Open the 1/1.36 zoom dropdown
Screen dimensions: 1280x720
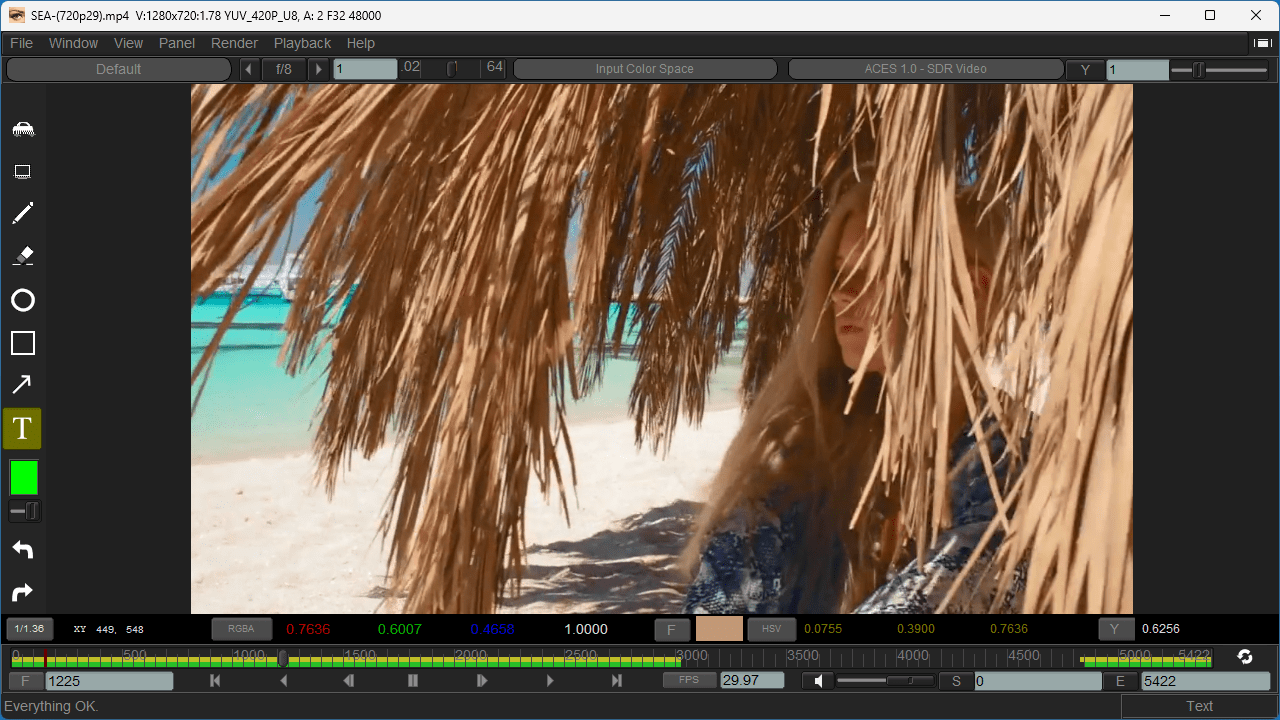30,629
